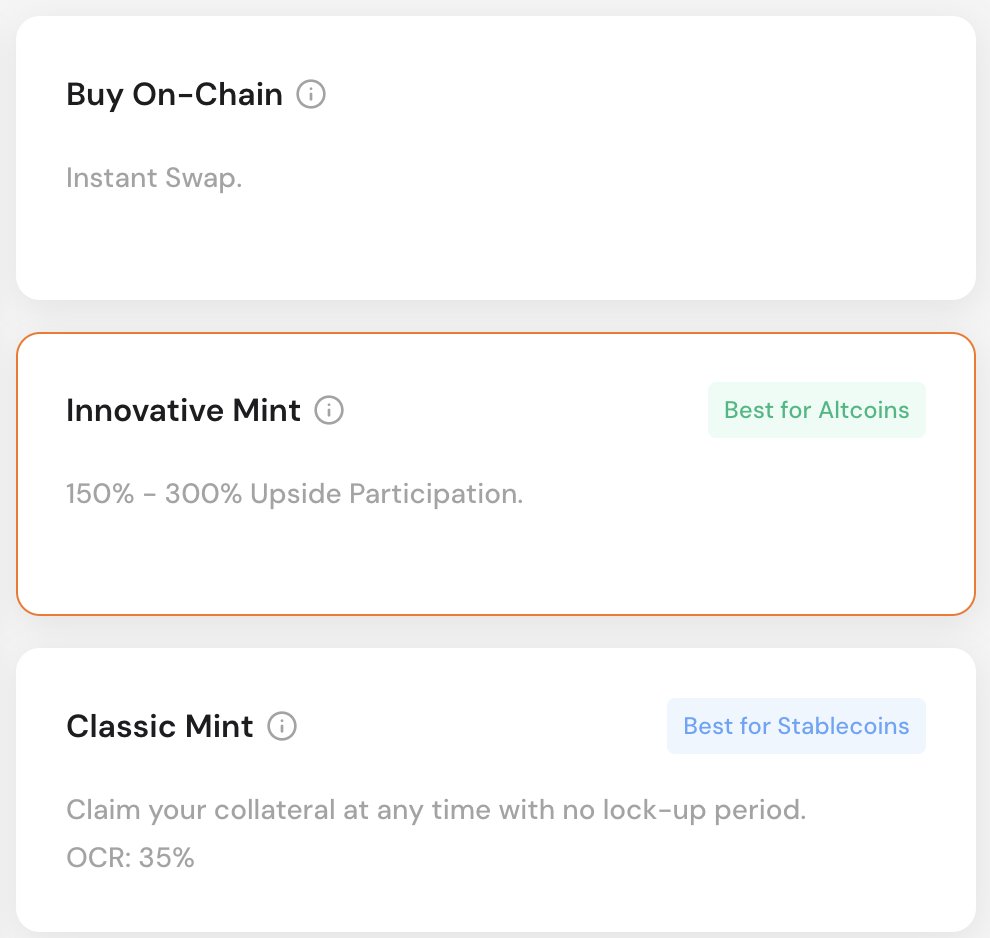Click the Best for Stablecoins badge
990x938 pixels.
(796, 726)
